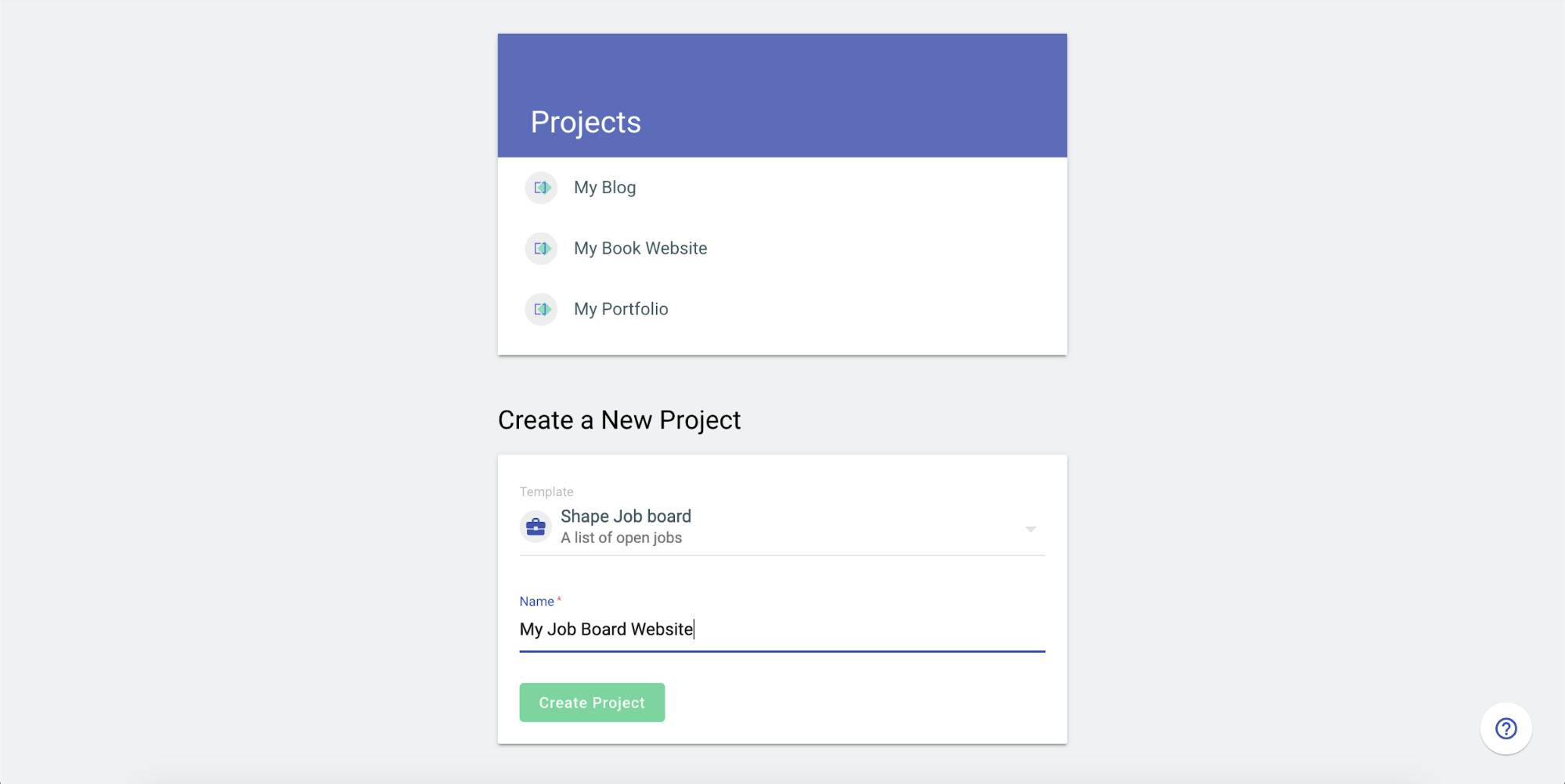Click the Create a New Project heading
1565x784 pixels.
click(619, 420)
